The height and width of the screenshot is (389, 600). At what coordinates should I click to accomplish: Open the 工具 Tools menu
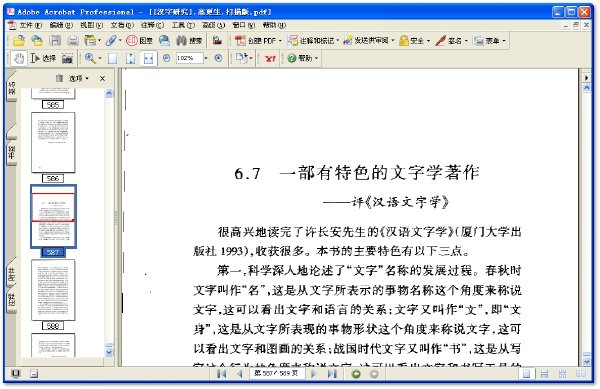(183, 25)
